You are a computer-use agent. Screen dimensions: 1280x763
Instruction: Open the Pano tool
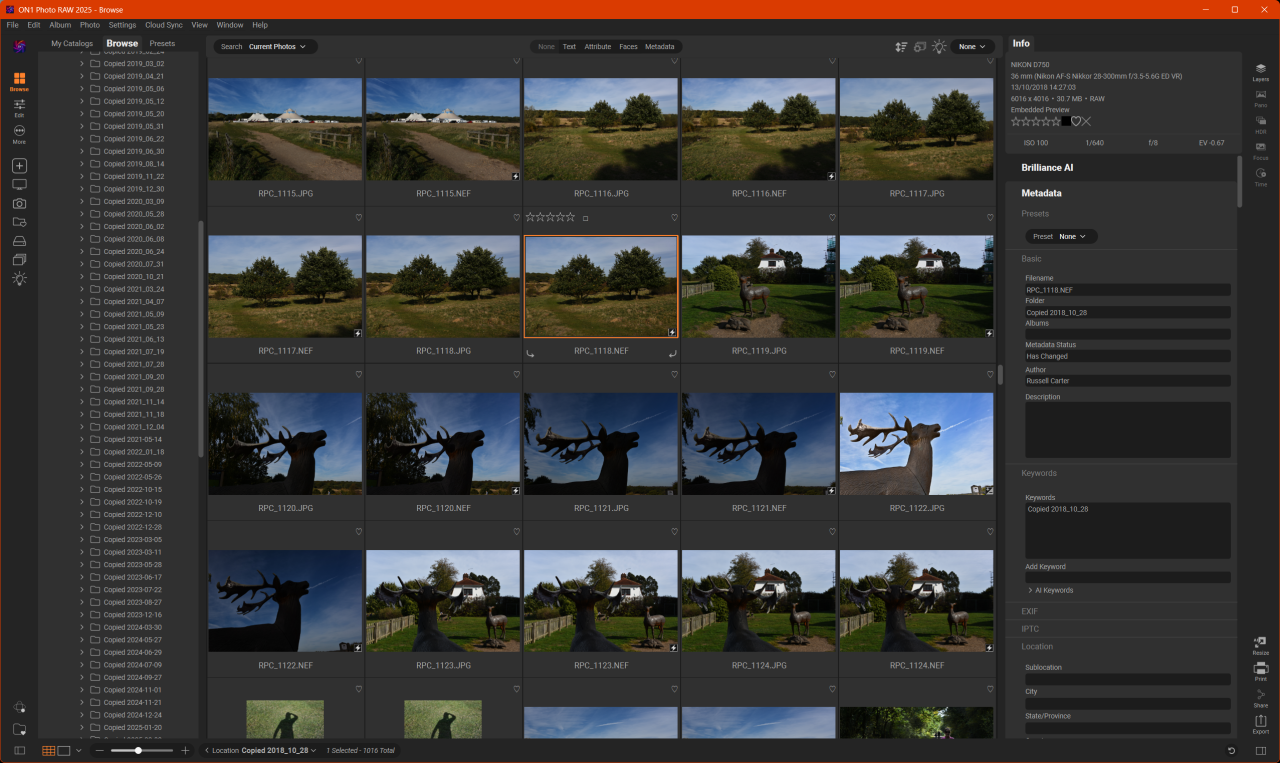(x=1260, y=97)
